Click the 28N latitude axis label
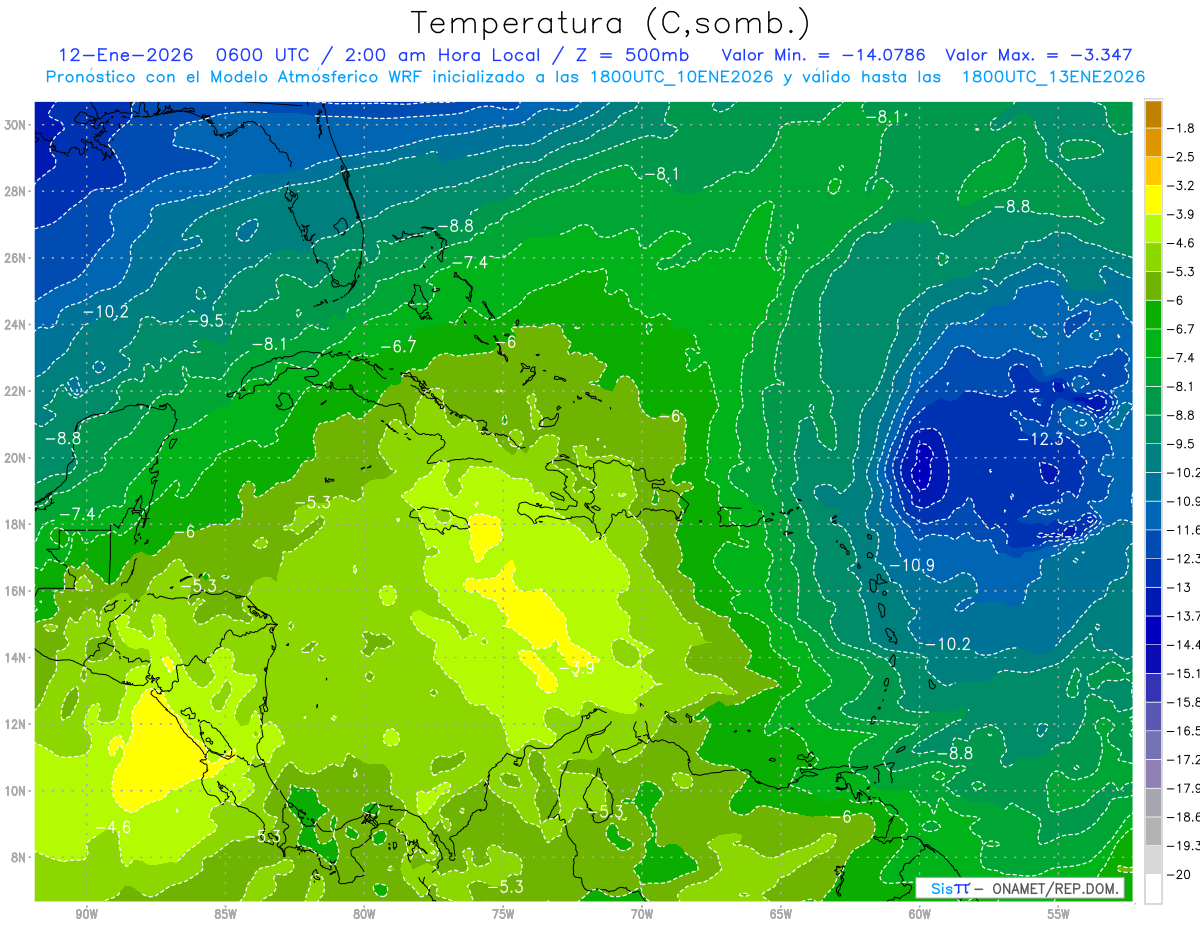This screenshot has width=1200, height=927. point(16,192)
